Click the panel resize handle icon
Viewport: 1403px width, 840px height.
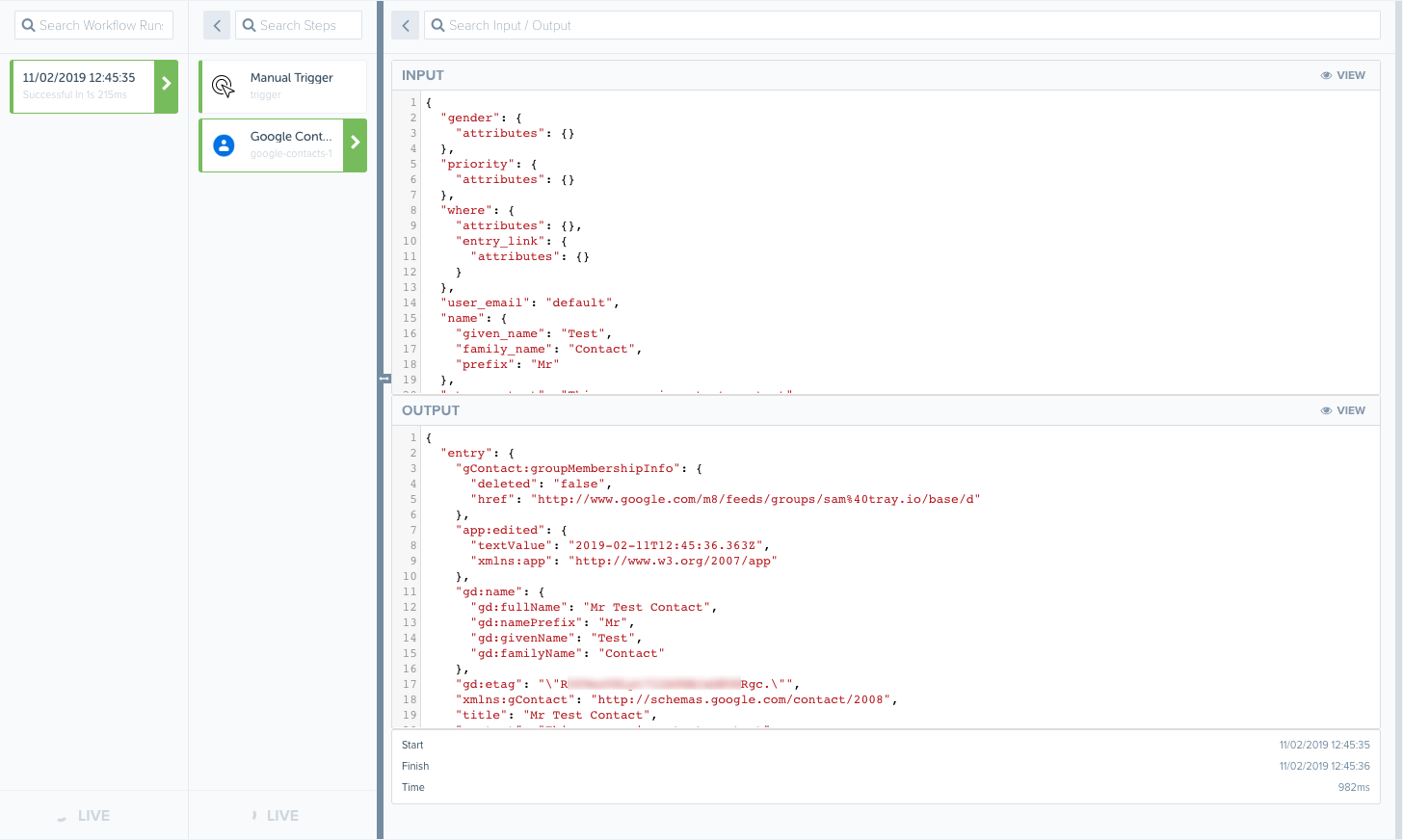click(384, 379)
